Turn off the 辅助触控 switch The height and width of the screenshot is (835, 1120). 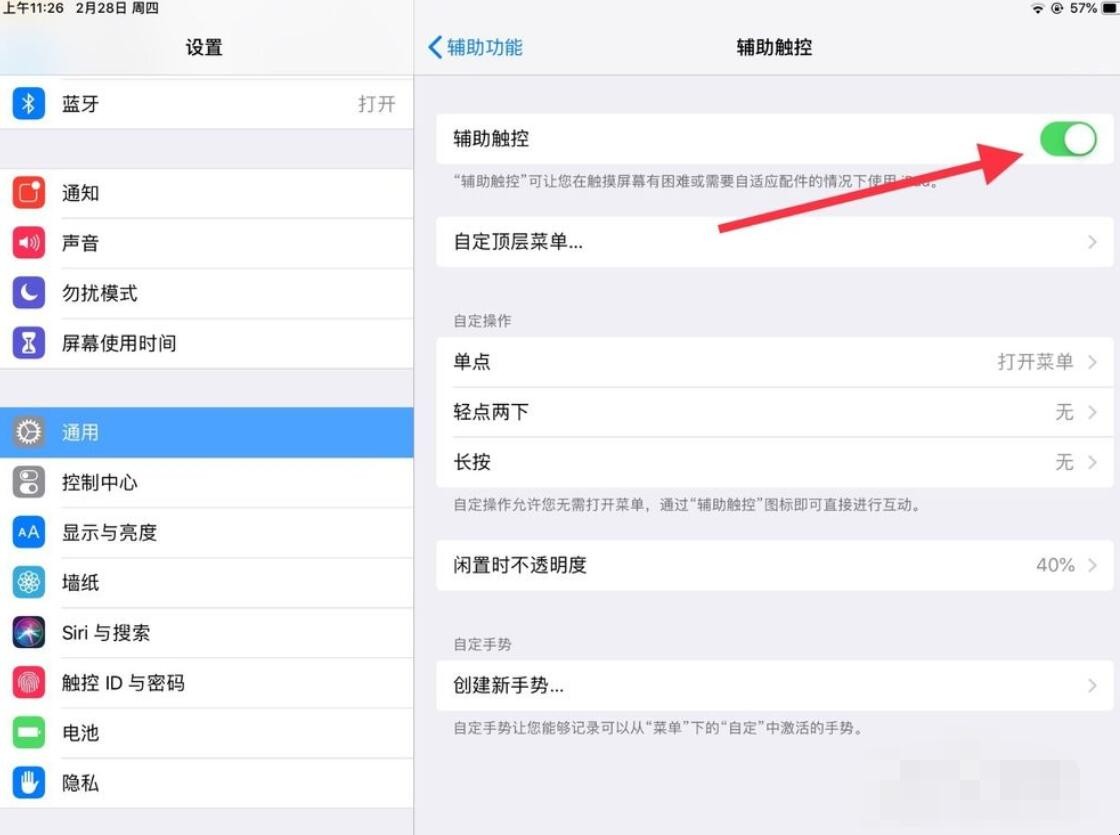pyautogui.click(x=1068, y=139)
